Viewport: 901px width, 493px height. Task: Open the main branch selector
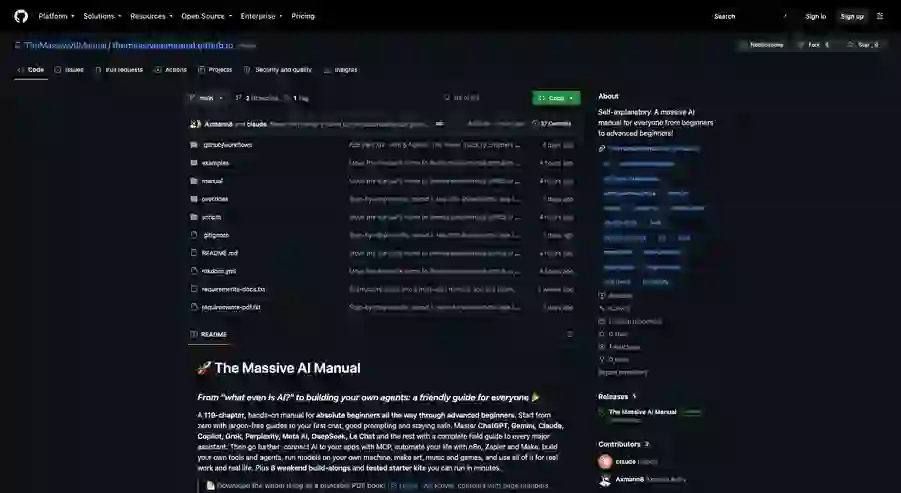206,98
